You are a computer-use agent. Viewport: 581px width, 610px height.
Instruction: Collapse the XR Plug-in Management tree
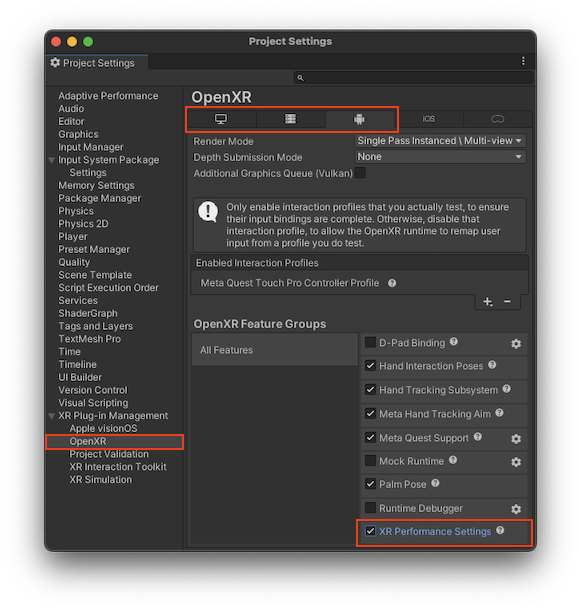pyautogui.click(x=51, y=416)
